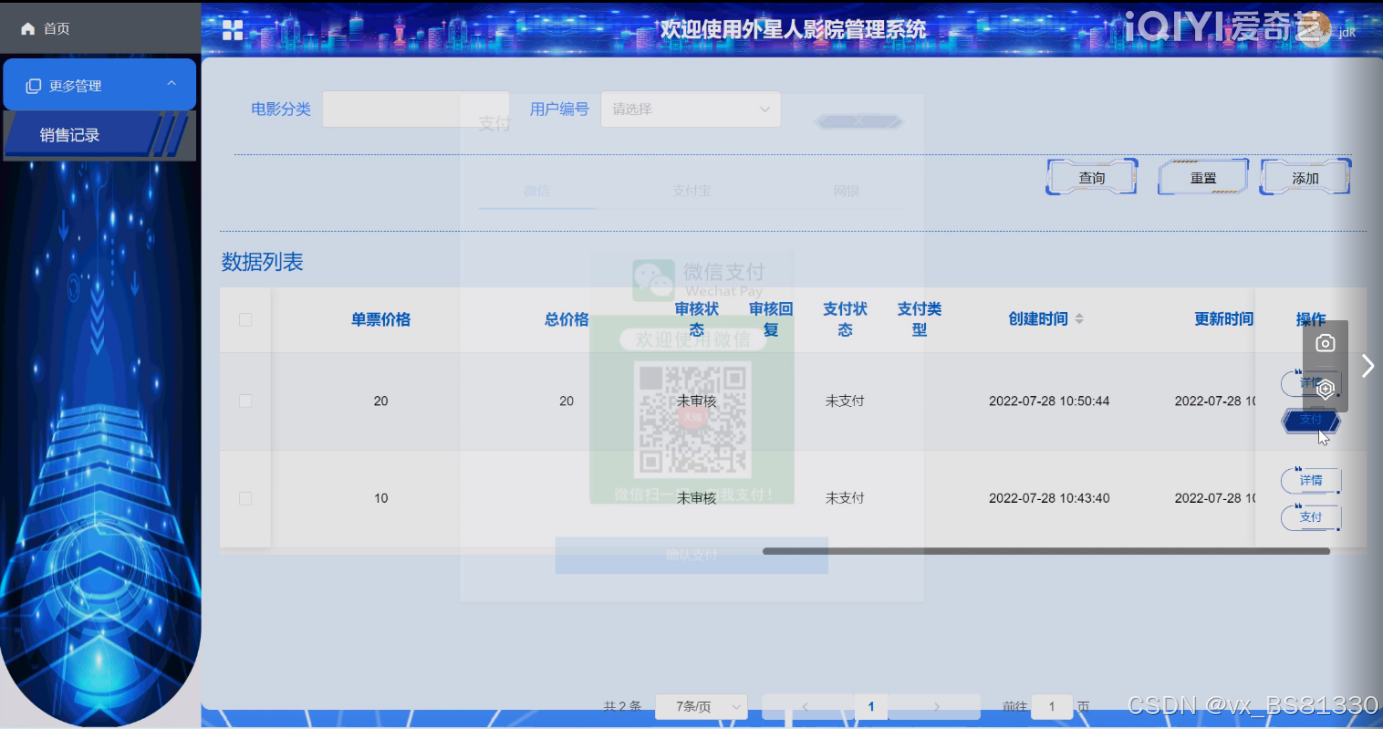Click the table's horizontal scrollbar
1383x729 pixels.
(1046, 551)
